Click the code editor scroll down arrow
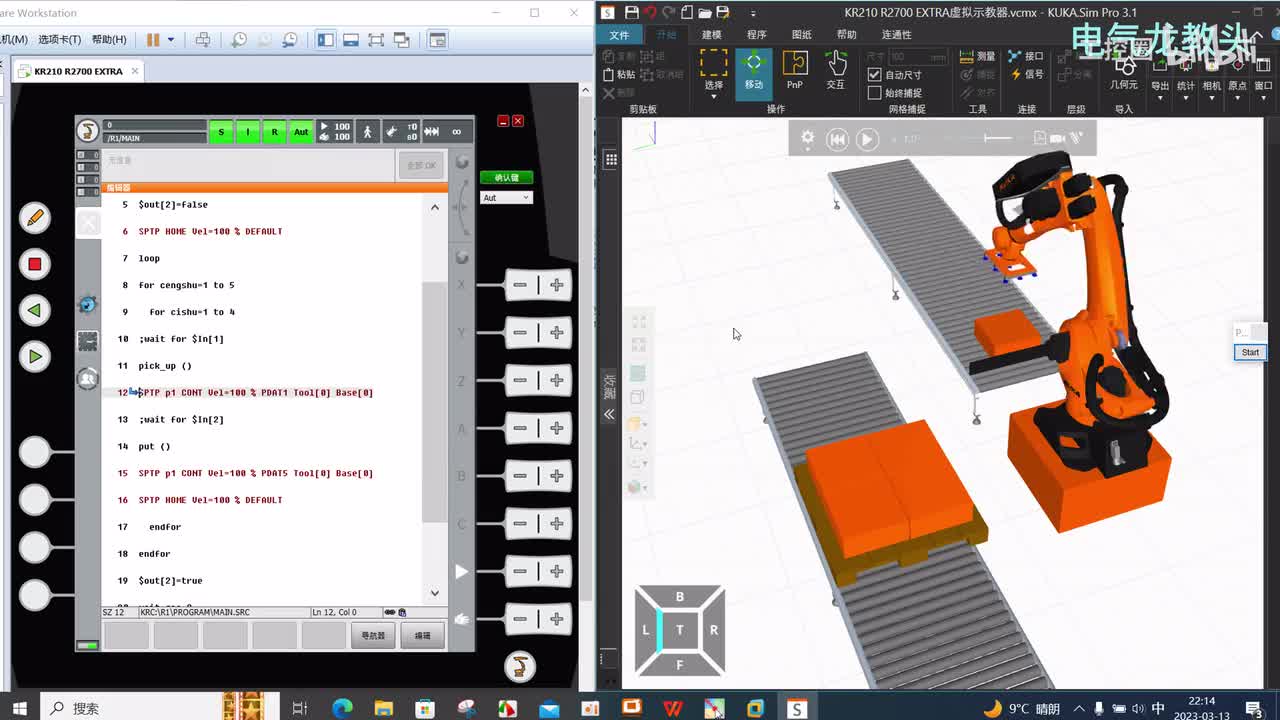 click(434, 593)
